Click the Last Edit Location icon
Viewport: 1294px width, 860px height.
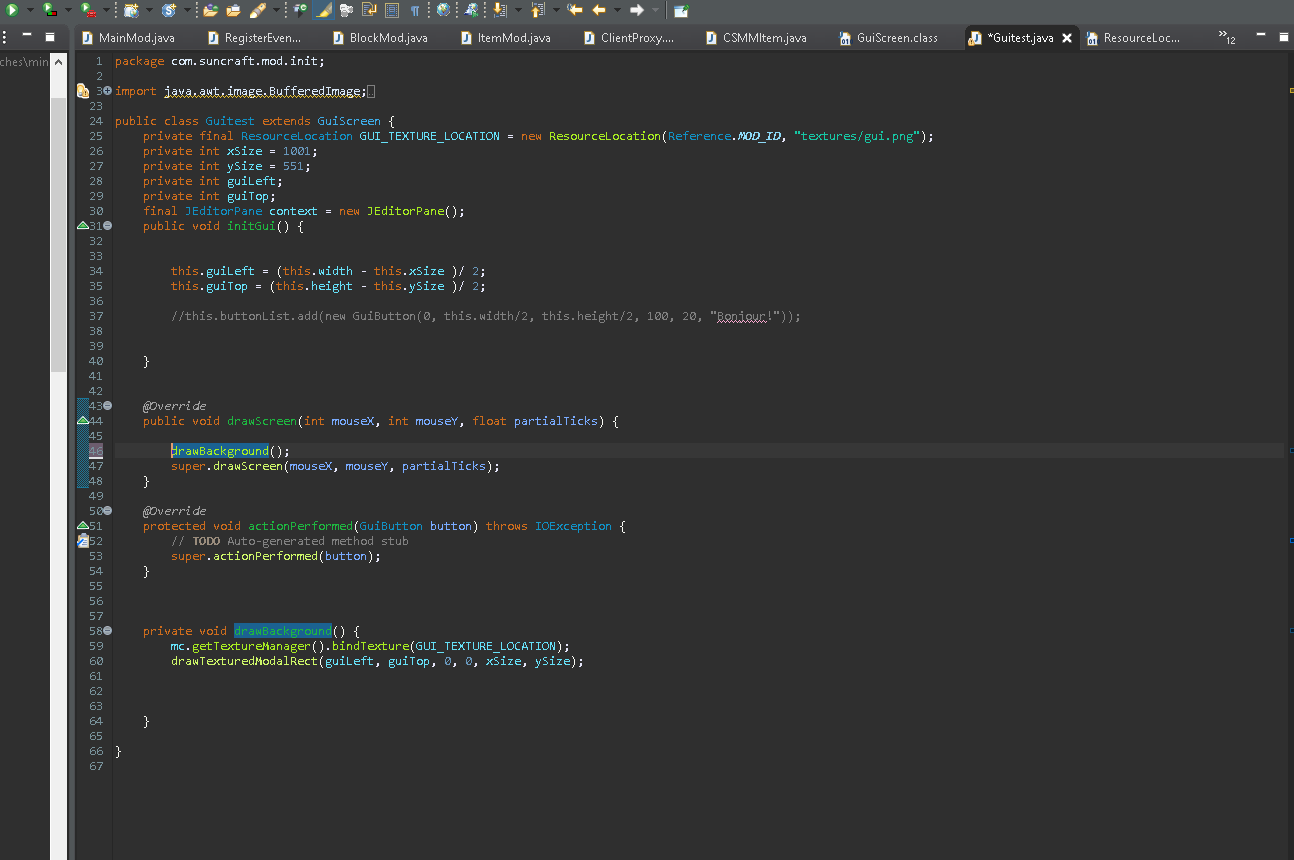tap(575, 10)
